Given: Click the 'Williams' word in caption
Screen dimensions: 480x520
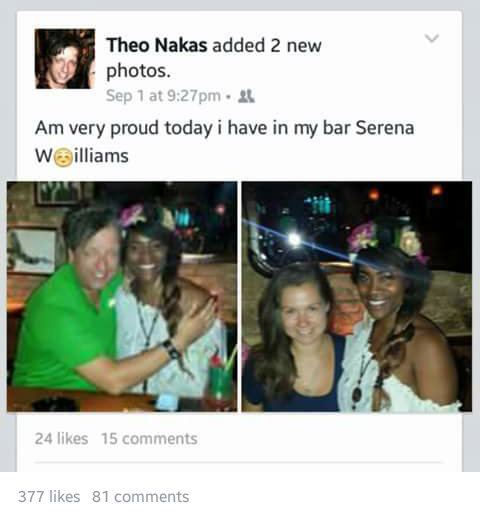Looking at the screenshot, I should [82, 156].
